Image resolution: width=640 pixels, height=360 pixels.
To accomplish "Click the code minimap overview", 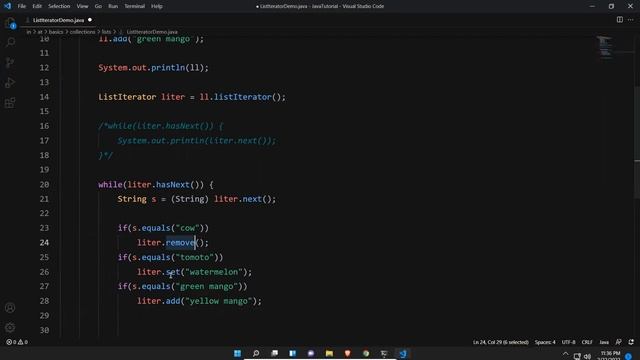I will pyautogui.click(x=605, y=47).
